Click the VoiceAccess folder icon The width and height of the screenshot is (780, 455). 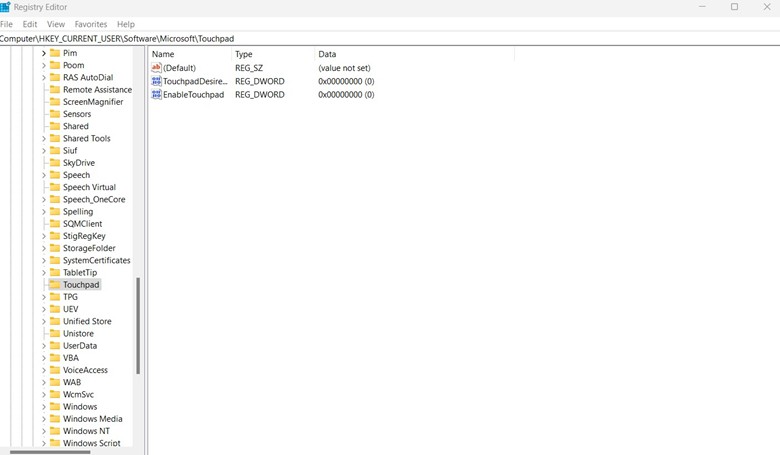[x=55, y=370]
